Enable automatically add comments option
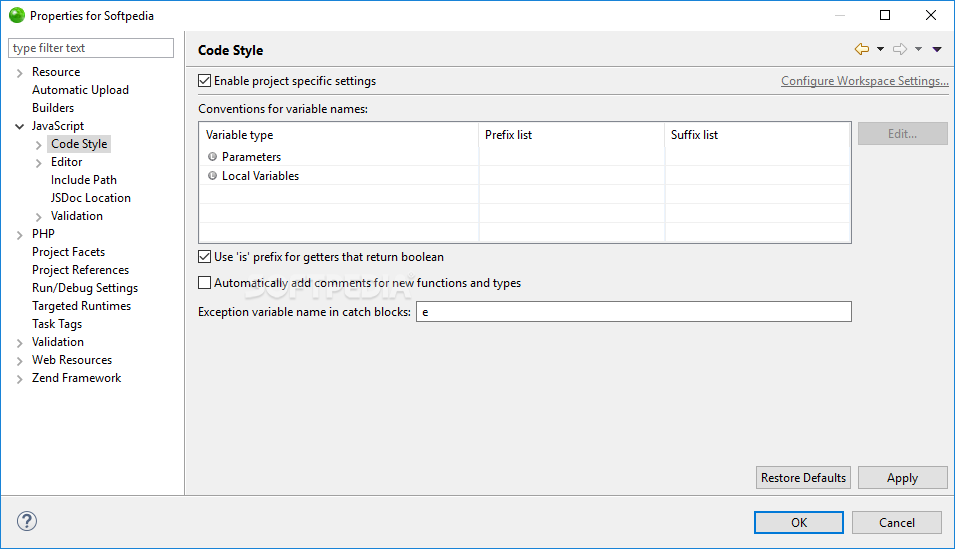This screenshot has height=549, width=955. click(205, 283)
